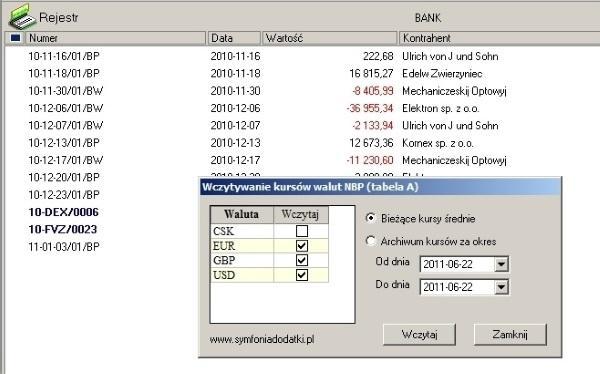Click contractor Elektron sp. z o.o.
This screenshot has width=600, height=374.
tap(440, 108)
